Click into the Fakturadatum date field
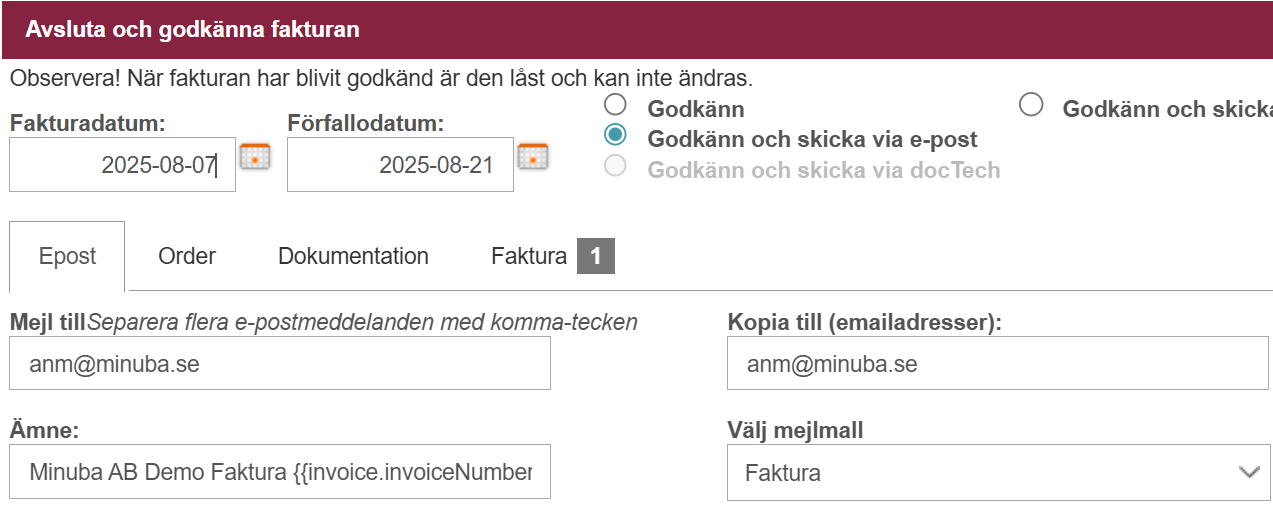 [x=122, y=164]
